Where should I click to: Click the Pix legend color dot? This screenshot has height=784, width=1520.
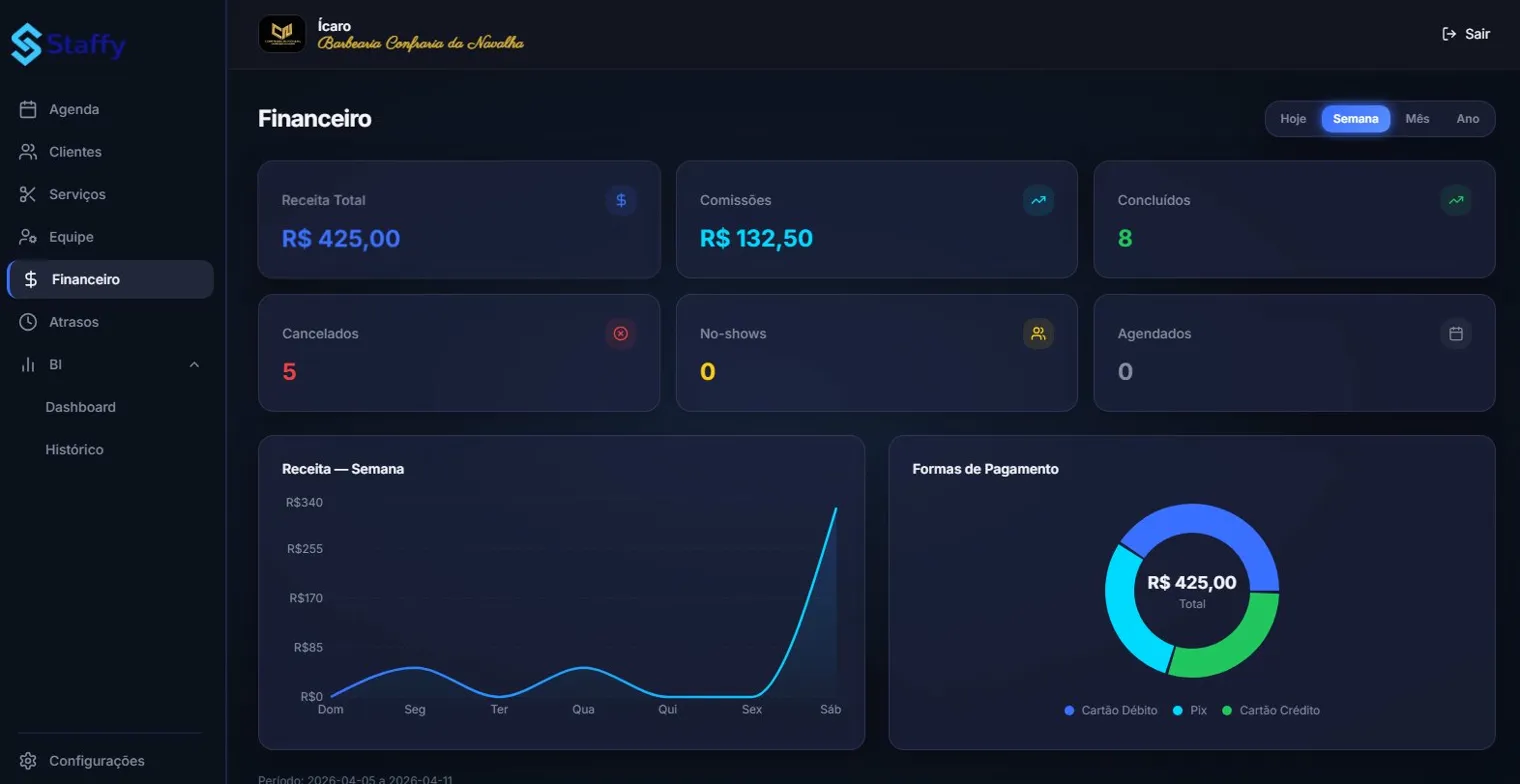pos(1177,710)
